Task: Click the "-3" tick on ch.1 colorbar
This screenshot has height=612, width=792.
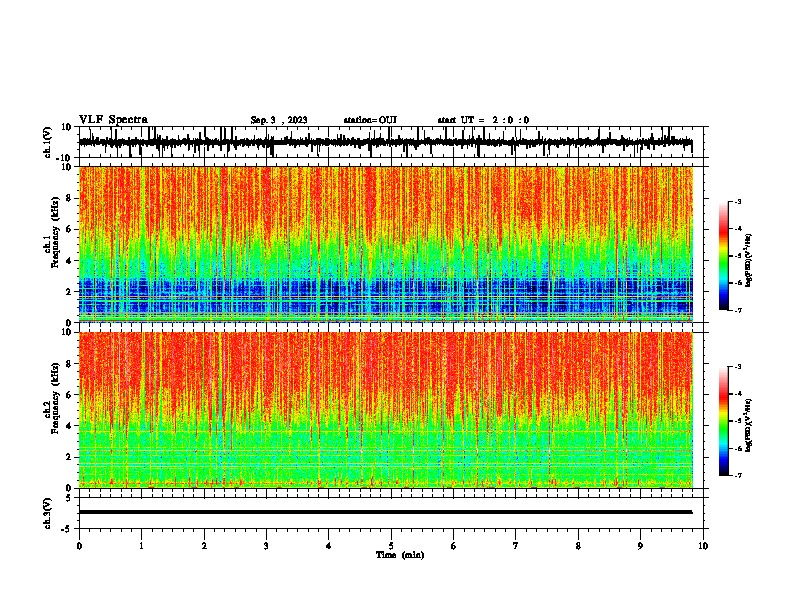Action: 737,201
